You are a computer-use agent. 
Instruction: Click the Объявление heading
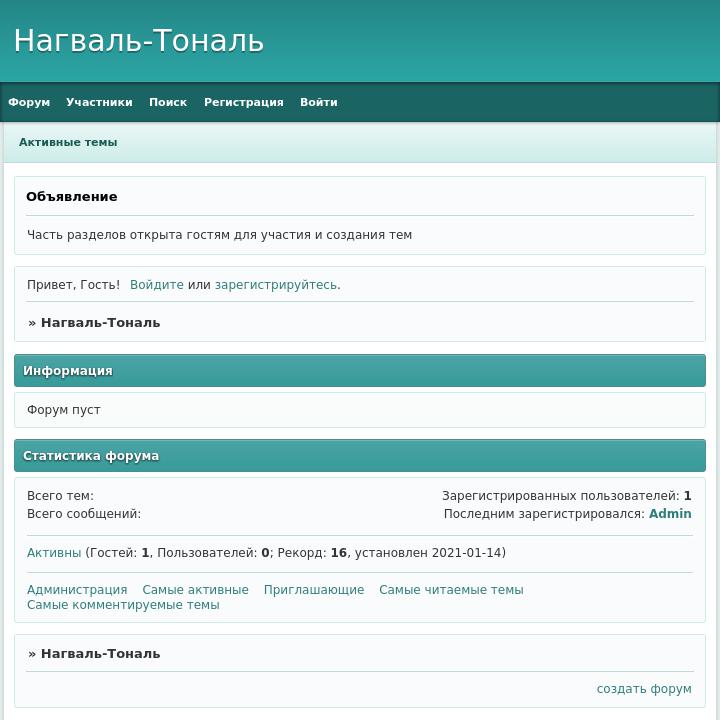click(72, 197)
